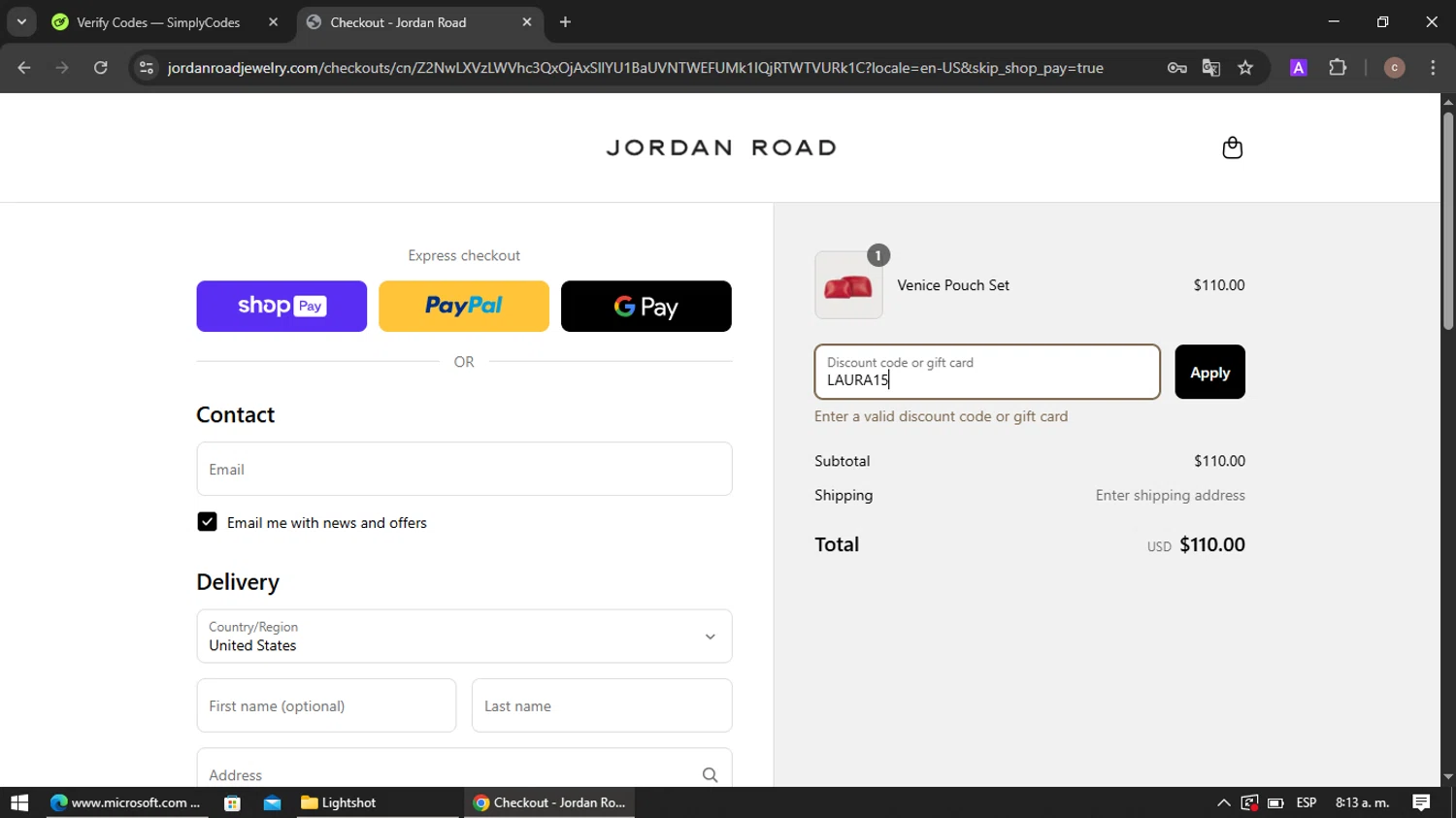Click the discount code field containing LAURA15
This screenshot has height=818, width=1456.
[x=987, y=372]
